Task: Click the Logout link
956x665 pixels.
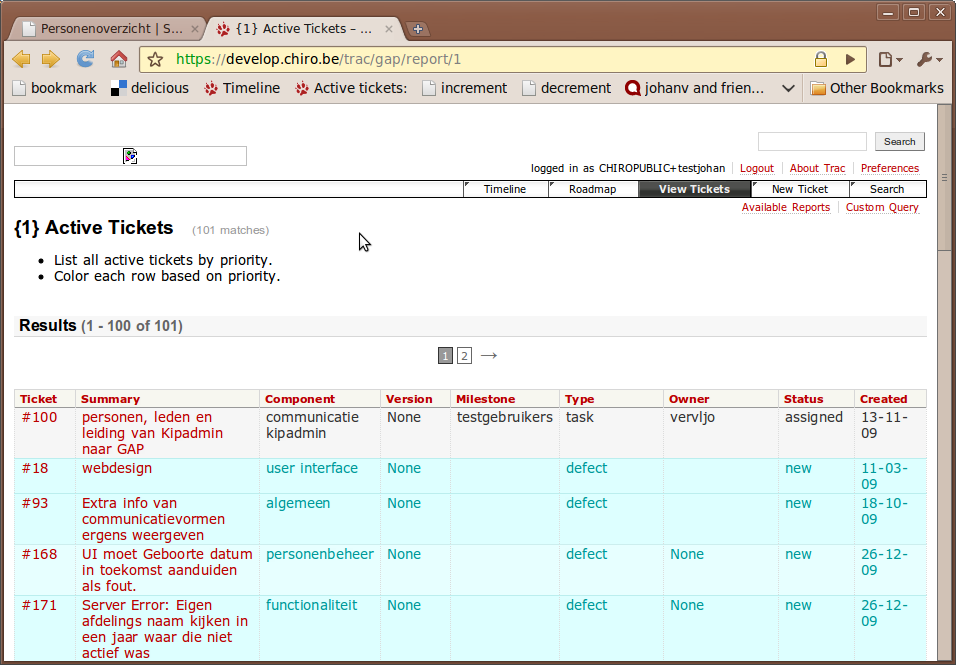Action: (757, 168)
